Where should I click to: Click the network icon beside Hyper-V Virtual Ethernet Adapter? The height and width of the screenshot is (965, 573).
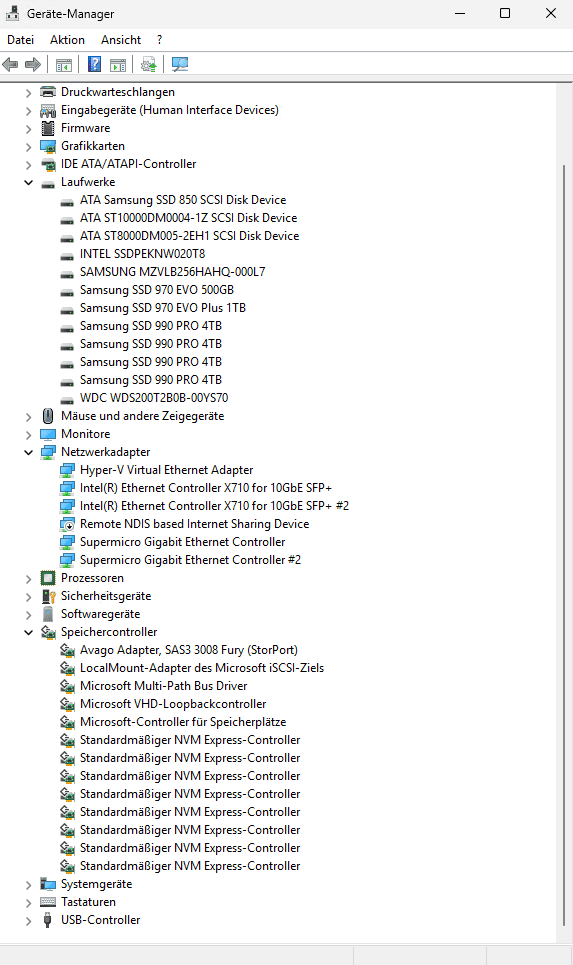point(67,470)
